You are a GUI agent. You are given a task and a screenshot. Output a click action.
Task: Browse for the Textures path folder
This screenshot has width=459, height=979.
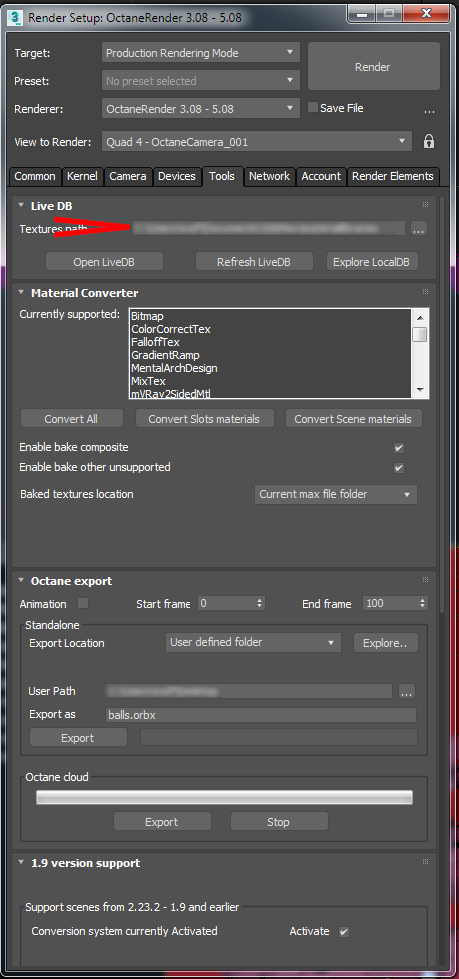[x=418, y=229]
